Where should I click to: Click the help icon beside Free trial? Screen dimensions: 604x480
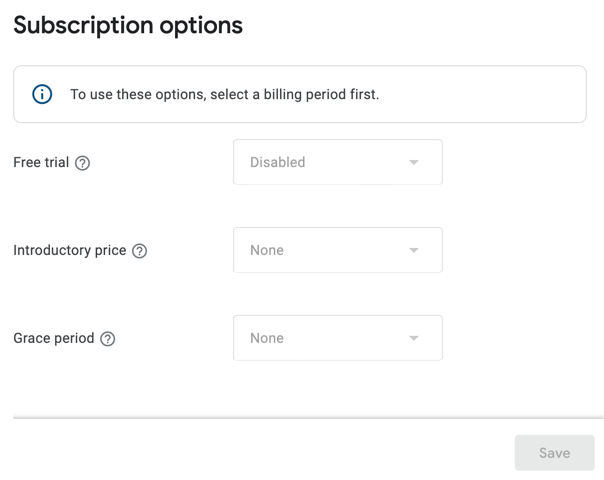(83, 163)
